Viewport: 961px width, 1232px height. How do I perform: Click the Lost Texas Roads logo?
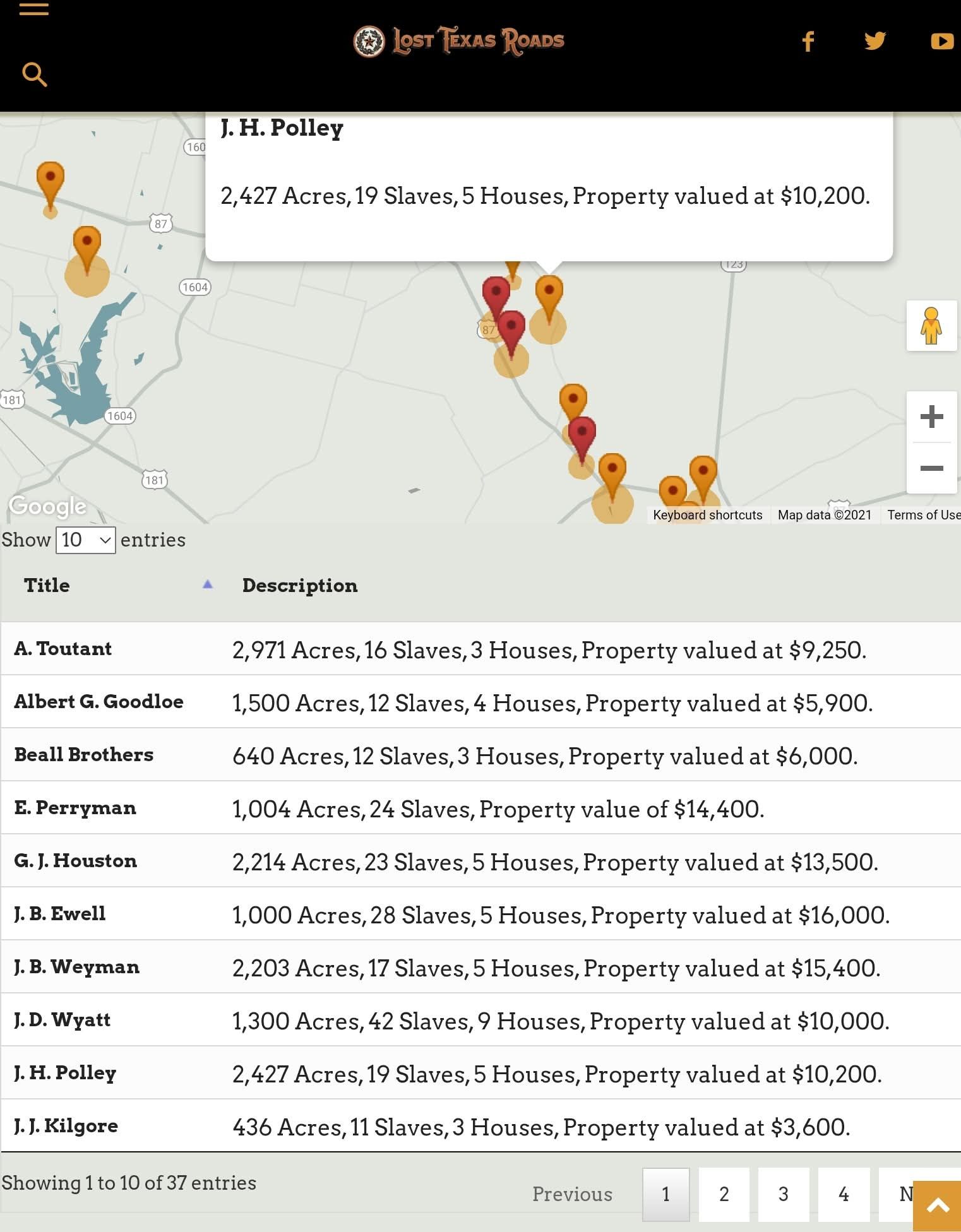click(x=459, y=41)
